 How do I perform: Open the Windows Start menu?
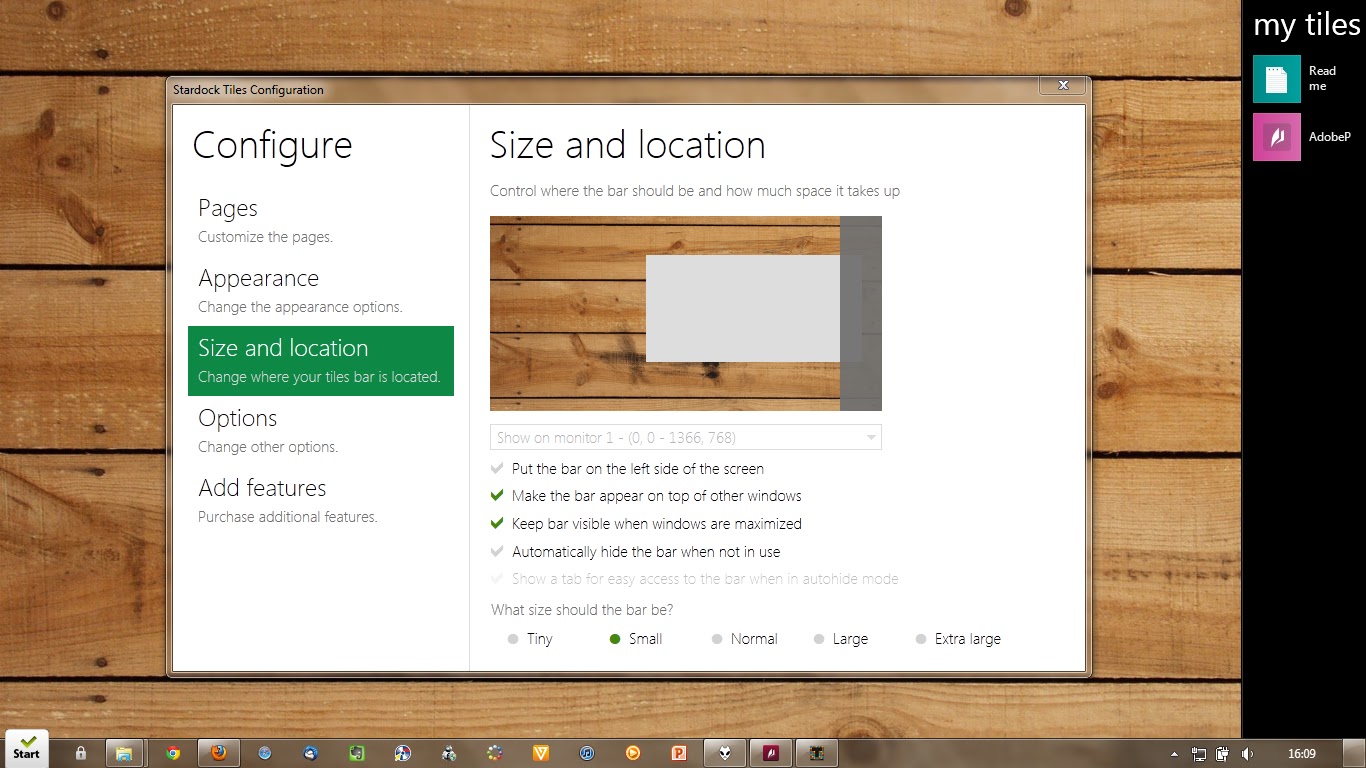pos(26,750)
